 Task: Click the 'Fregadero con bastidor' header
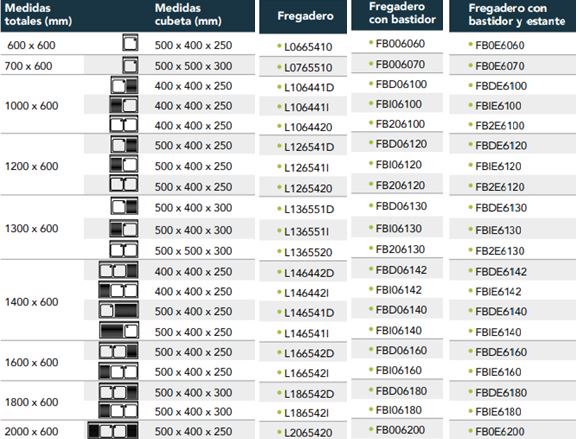click(402, 13)
